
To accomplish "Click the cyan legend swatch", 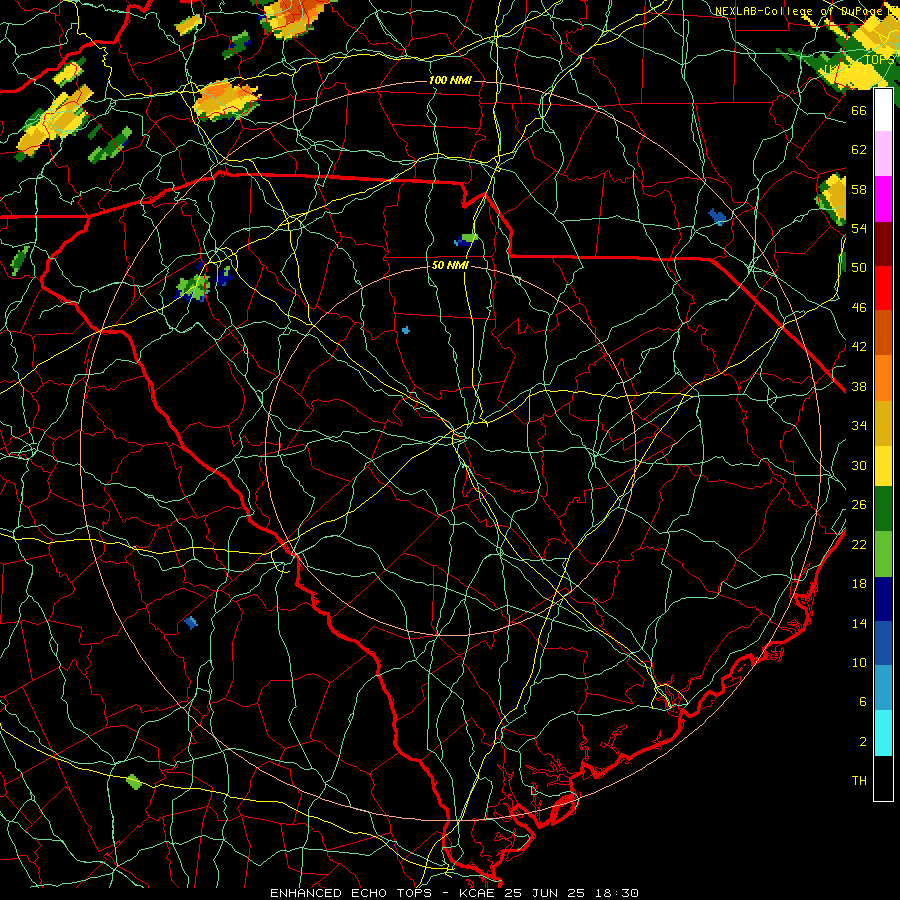I will point(883,733).
